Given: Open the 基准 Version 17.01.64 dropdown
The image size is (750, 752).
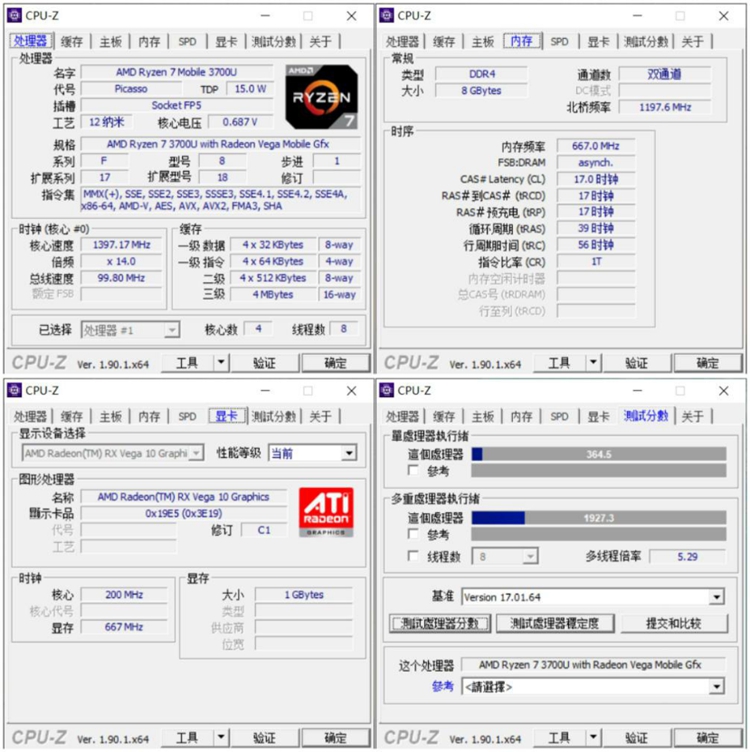Looking at the screenshot, I should click(x=593, y=597).
